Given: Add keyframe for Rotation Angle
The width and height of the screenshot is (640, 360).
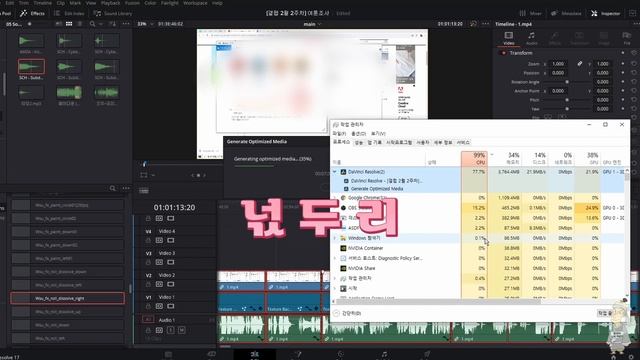Looking at the screenshot, I should click(x=623, y=82).
